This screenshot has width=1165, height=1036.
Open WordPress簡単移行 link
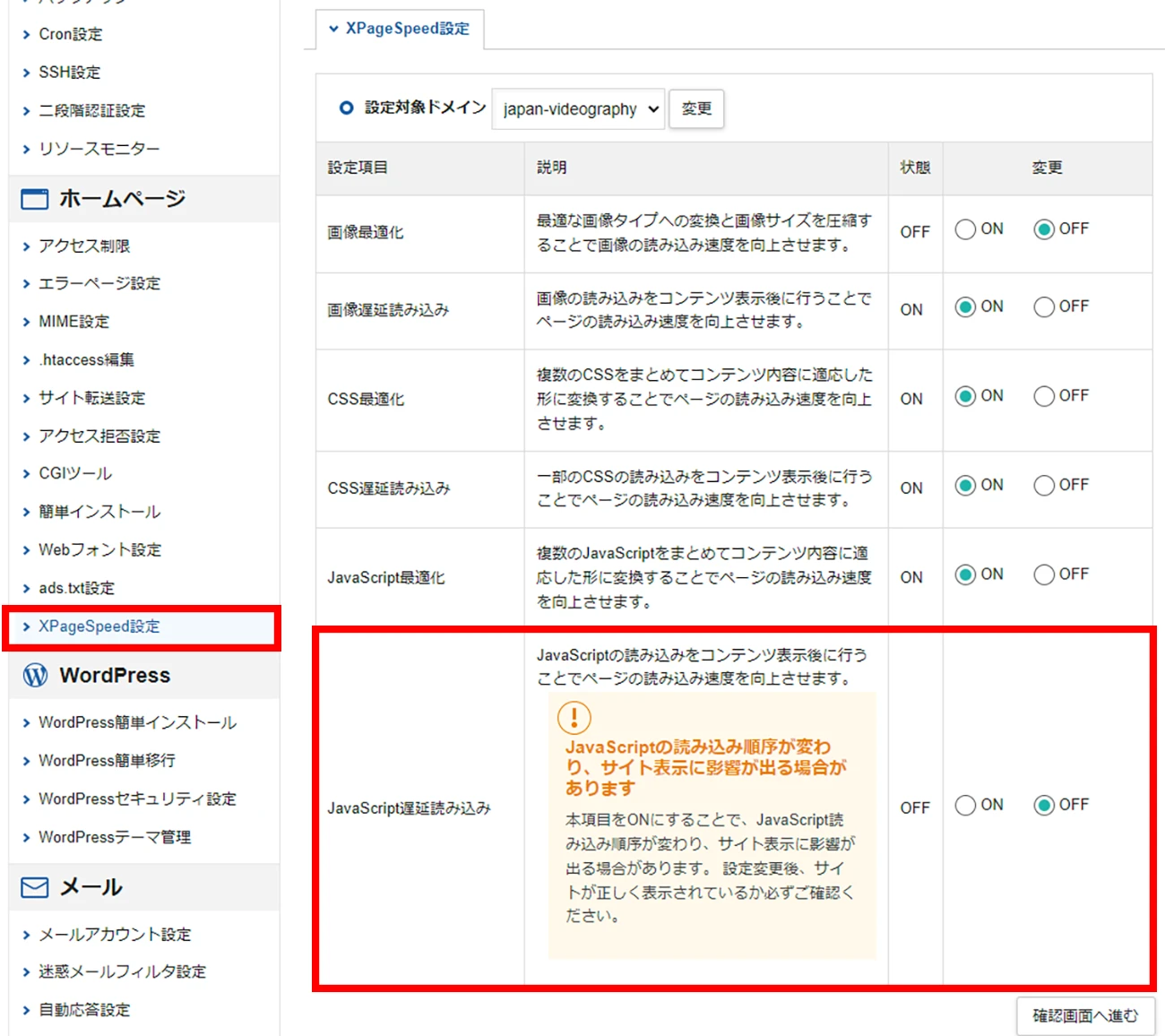pyautogui.click(x=108, y=761)
